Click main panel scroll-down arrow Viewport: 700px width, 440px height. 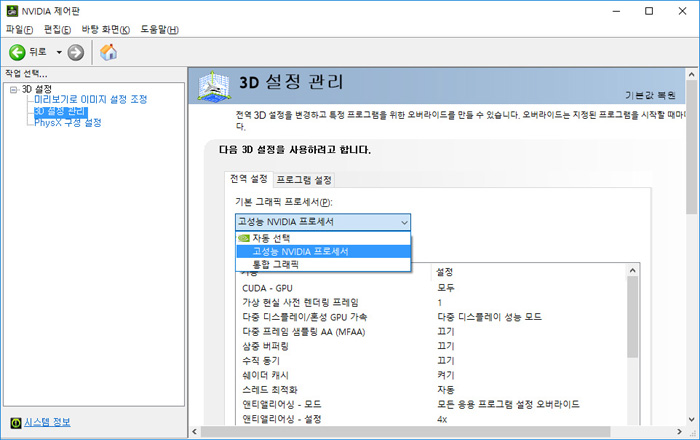(x=692, y=419)
